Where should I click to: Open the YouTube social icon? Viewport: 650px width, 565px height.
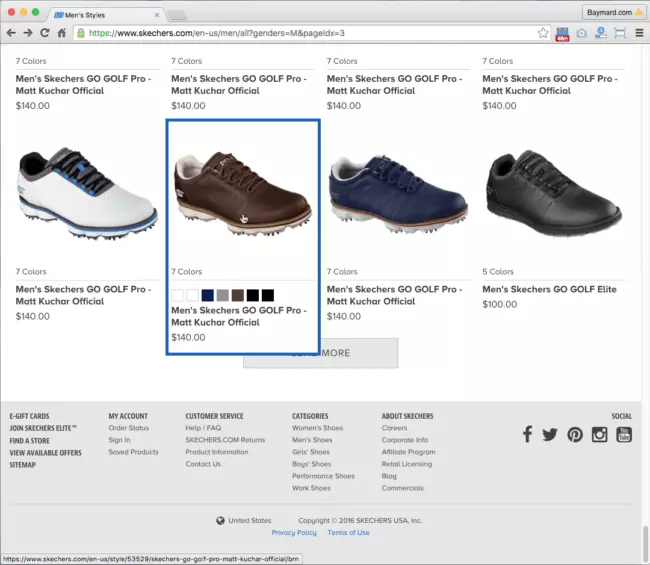click(624, 434)
